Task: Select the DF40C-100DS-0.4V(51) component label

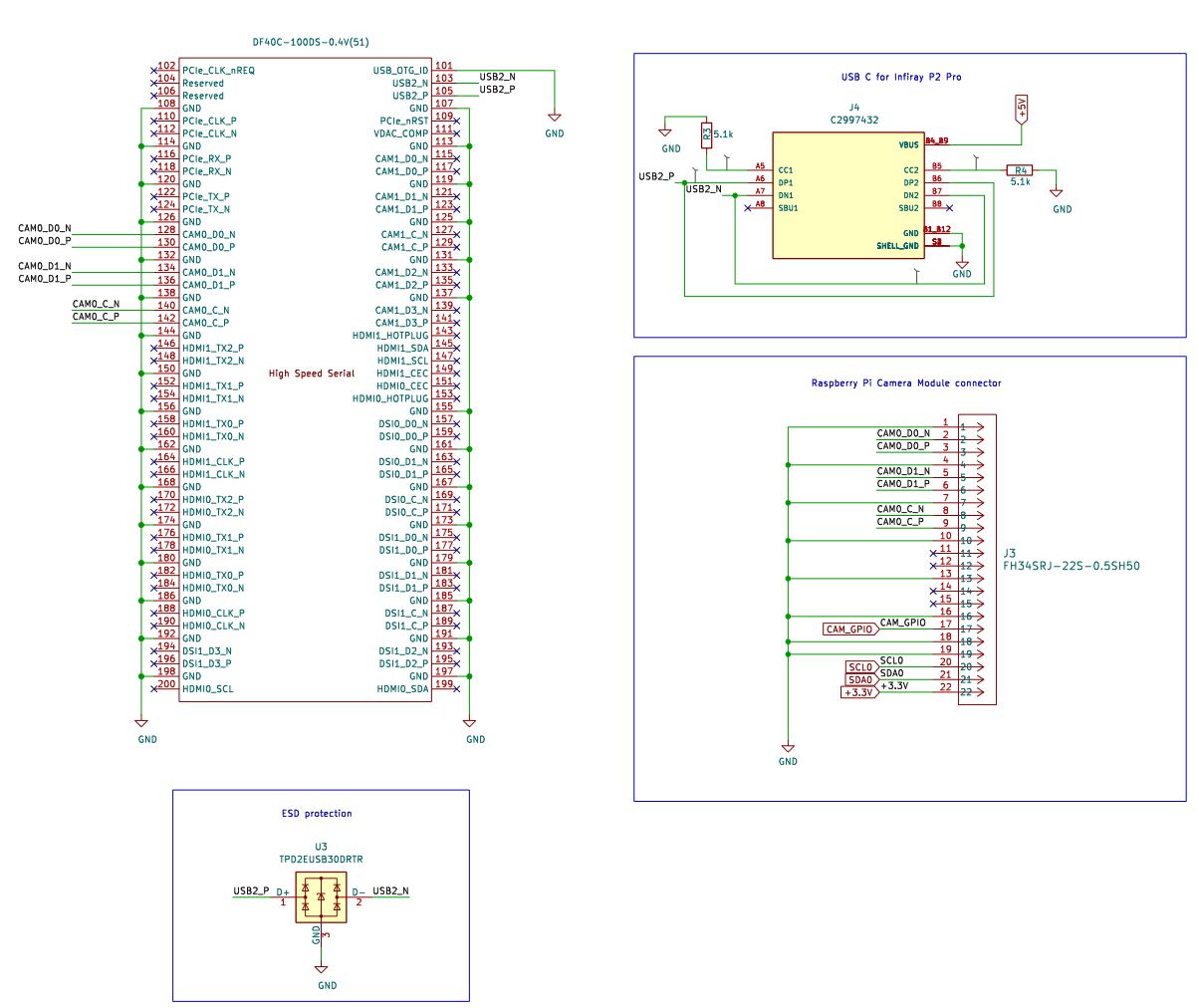Action: (x=311, y=43)
